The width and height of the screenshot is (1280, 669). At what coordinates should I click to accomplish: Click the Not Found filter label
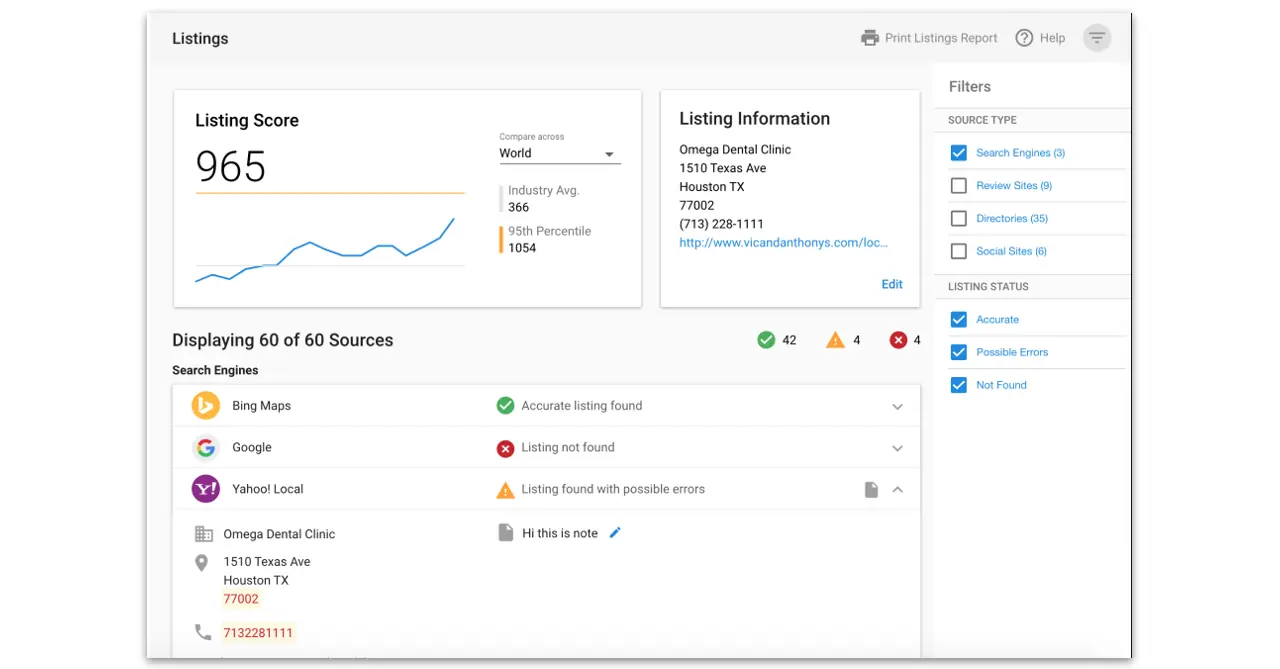[1001, 385]
